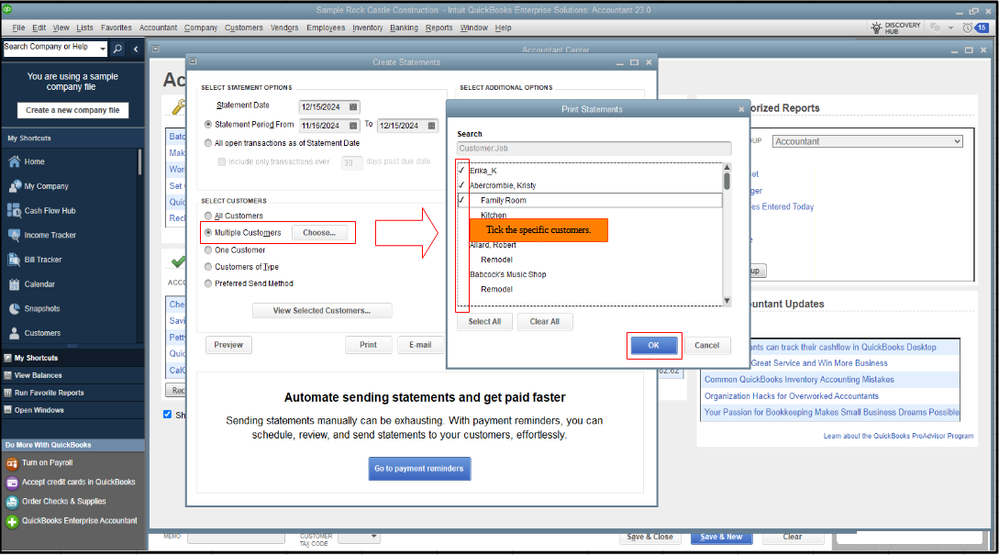Open Statement Date calendar picker icon
This screenshot has width=999, height=555.
click(353, 107)
